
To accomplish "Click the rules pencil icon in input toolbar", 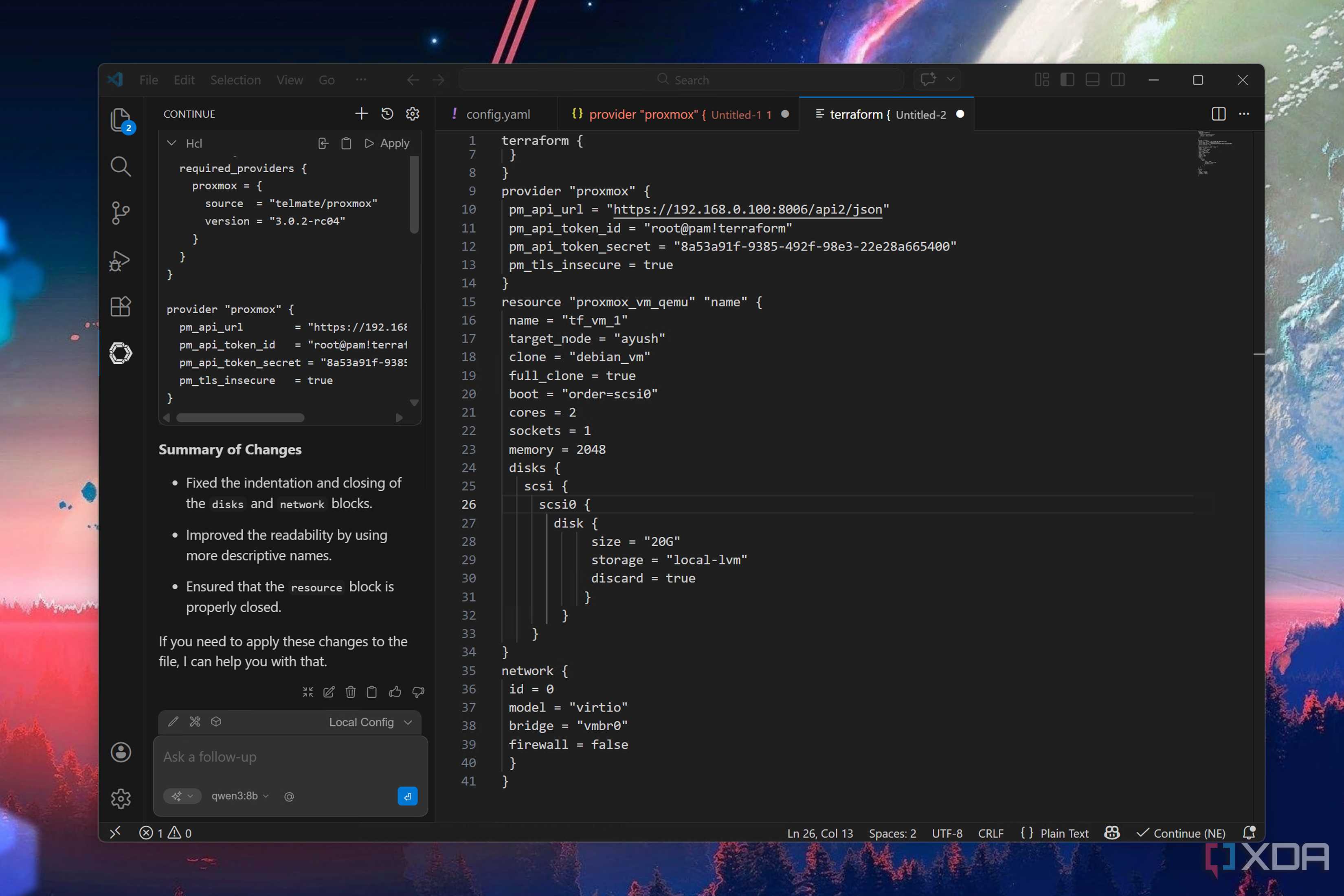I will 173,722.
